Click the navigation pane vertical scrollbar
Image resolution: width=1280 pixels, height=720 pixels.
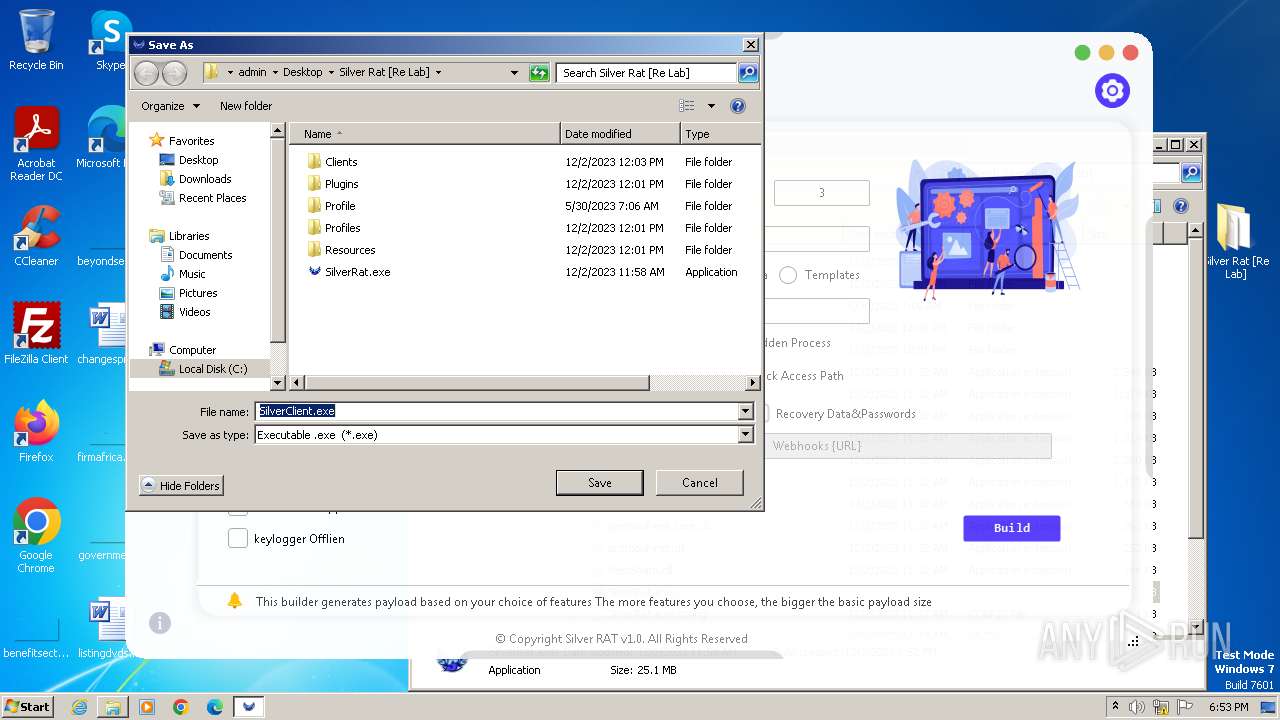pos(278,241)
